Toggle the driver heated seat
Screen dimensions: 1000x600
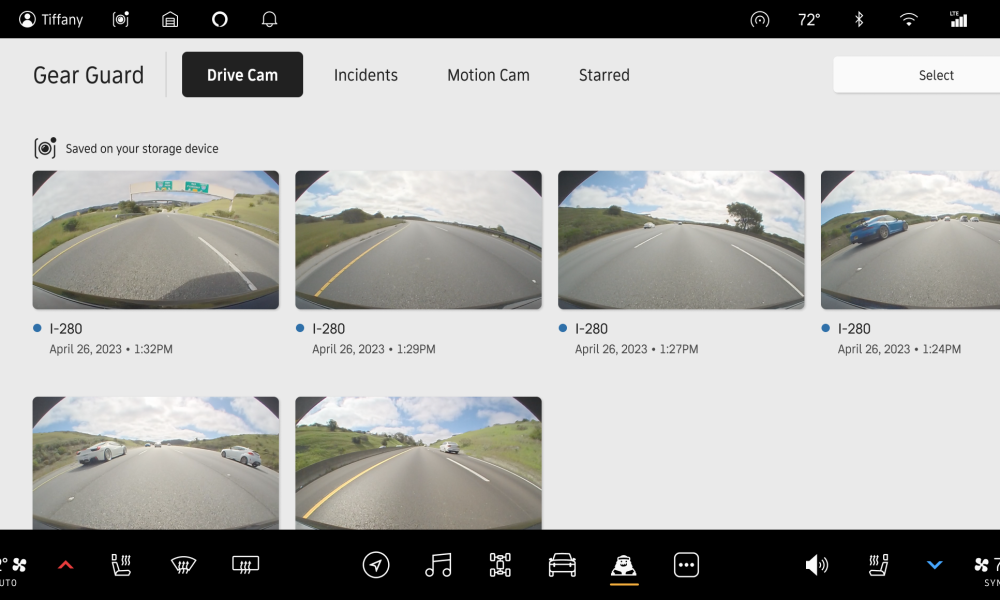click(121, 565)
